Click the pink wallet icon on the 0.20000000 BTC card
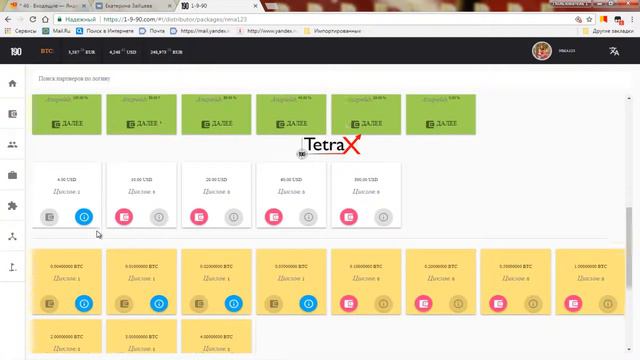640x360 pixels. [x=423, y=304]
